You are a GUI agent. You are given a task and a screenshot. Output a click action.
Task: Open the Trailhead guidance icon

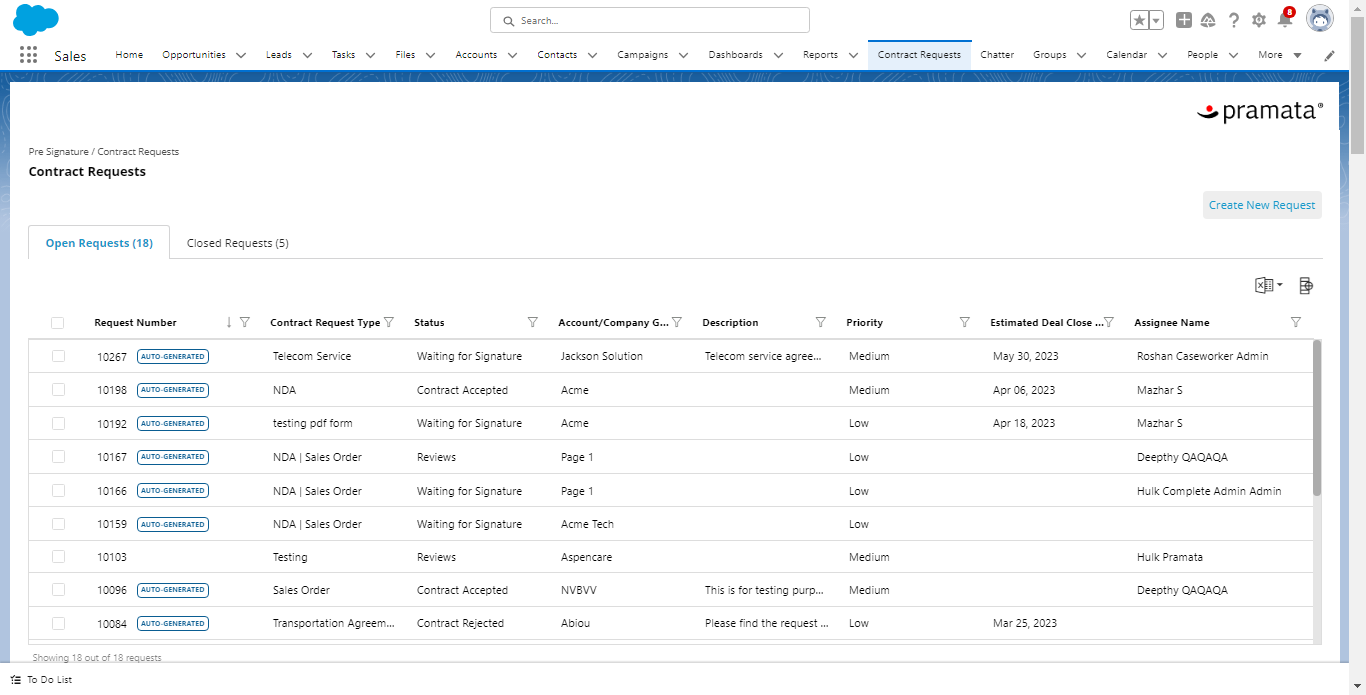[x=1208, y=20]
